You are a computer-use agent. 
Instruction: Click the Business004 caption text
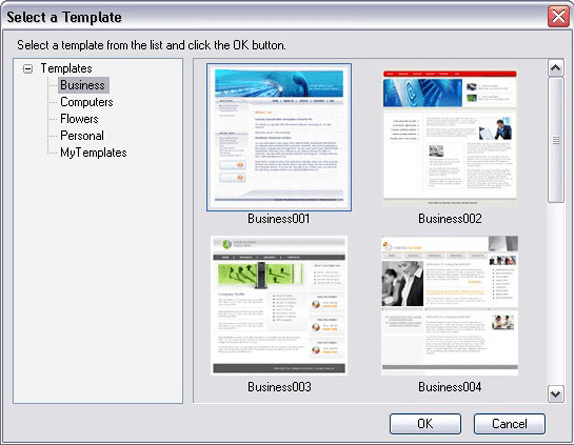450,387
